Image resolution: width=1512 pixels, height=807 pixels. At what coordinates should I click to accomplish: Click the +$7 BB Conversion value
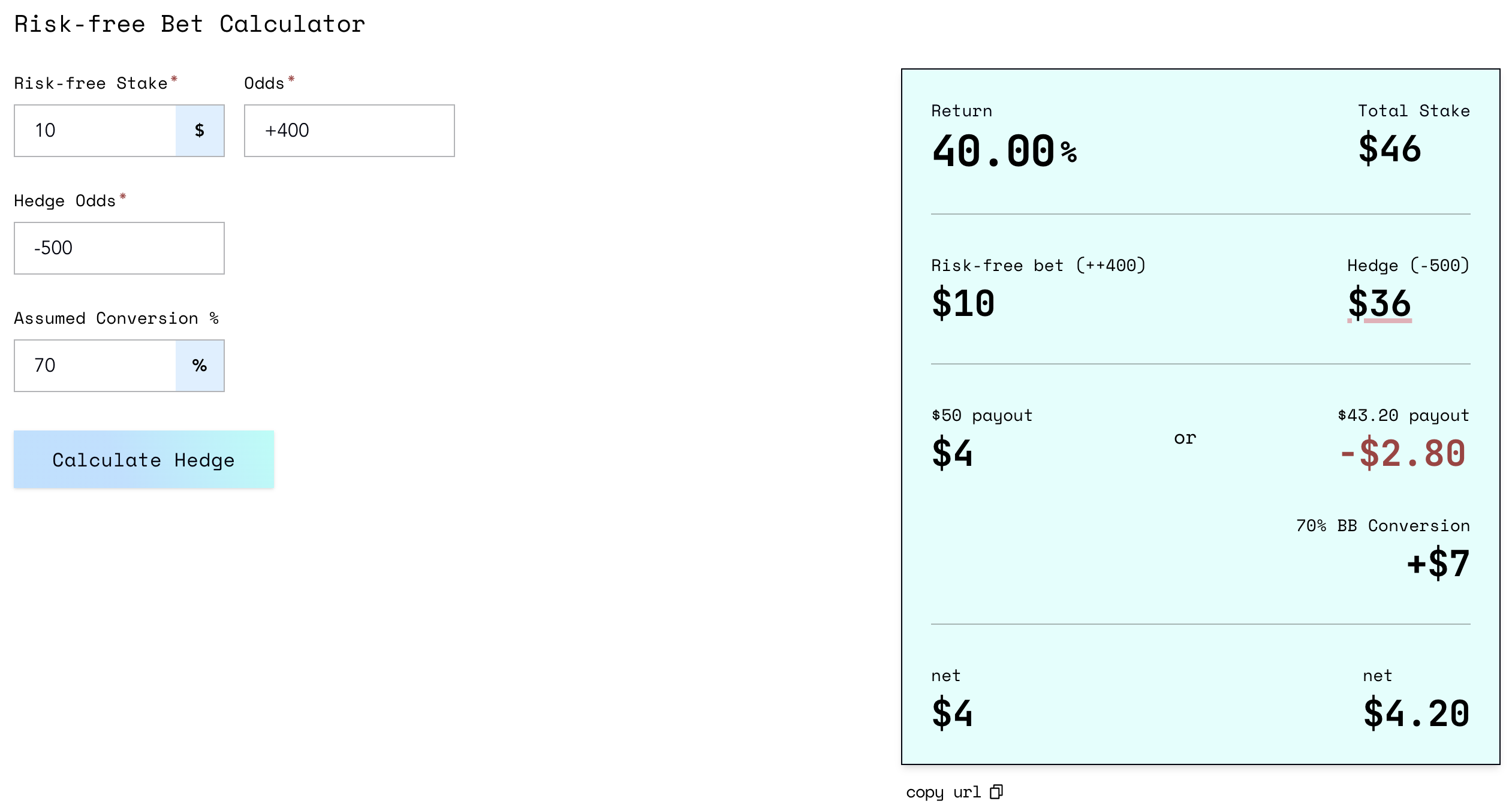point(1438,564)
